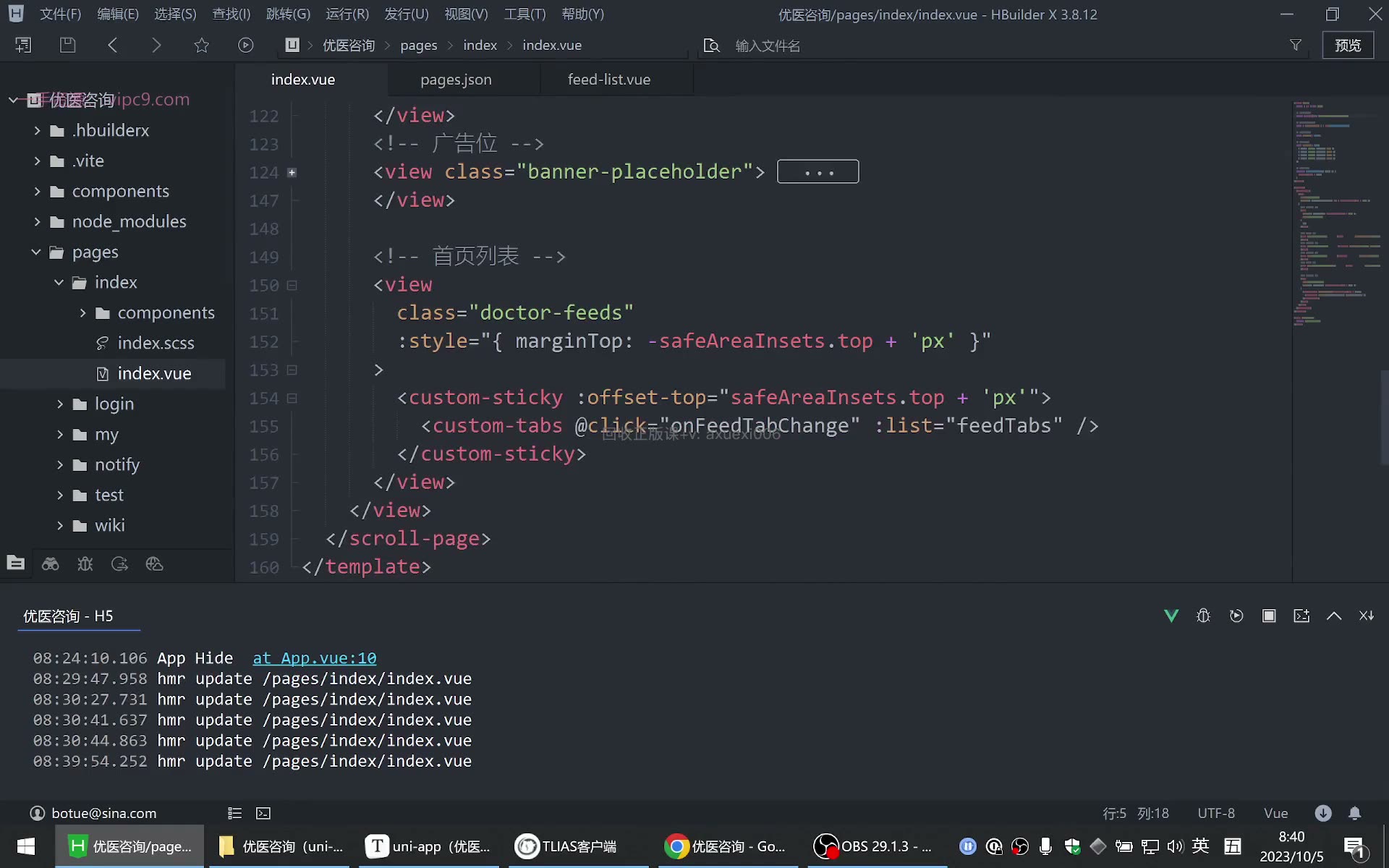Open the 文件(F) menu
1389x868 pixels.
tap(60, 14)
